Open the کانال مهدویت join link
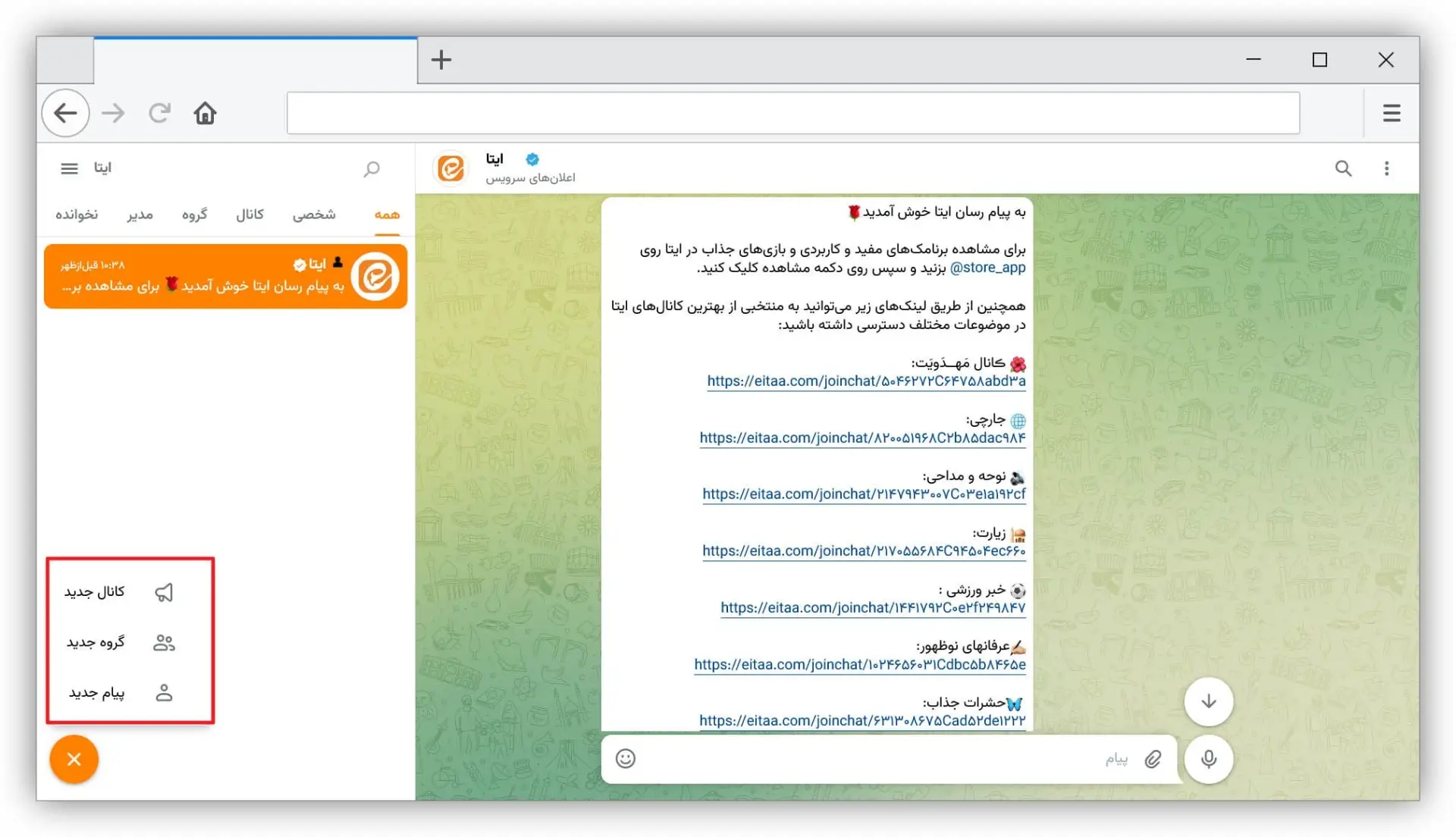This screenshot has width=1456, height=837. [866, 381]
